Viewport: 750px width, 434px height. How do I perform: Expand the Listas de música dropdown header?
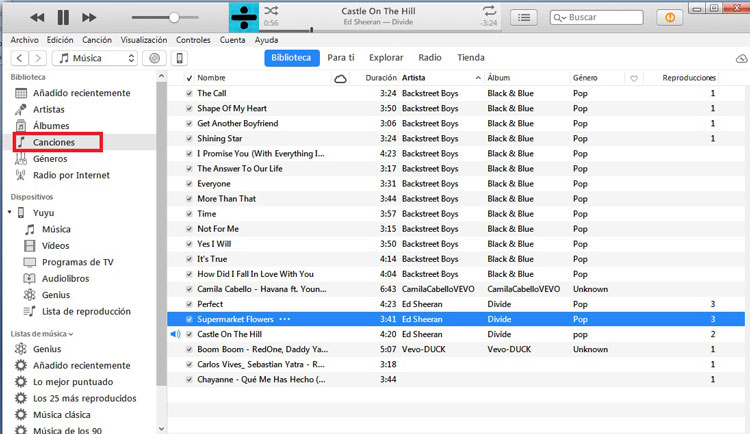[x=42, y=334]
